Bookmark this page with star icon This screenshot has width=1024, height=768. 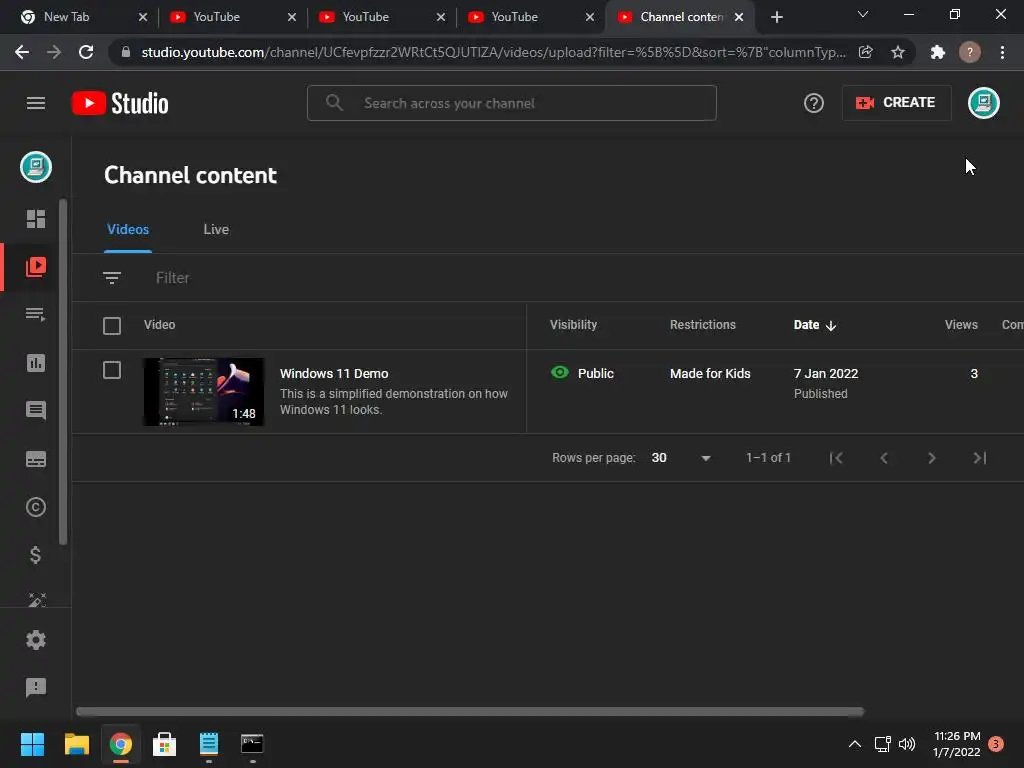pyautogui.click(x=898, y=52)
